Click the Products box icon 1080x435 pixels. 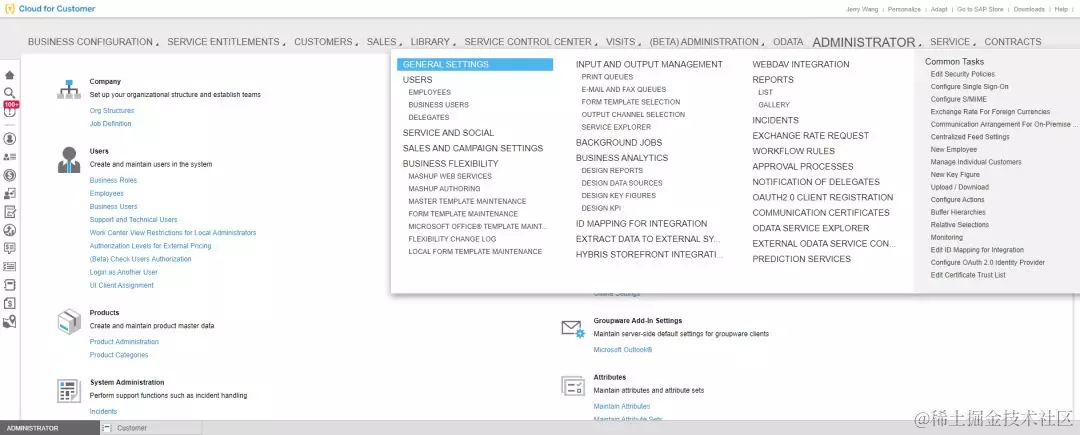[69, 321]
